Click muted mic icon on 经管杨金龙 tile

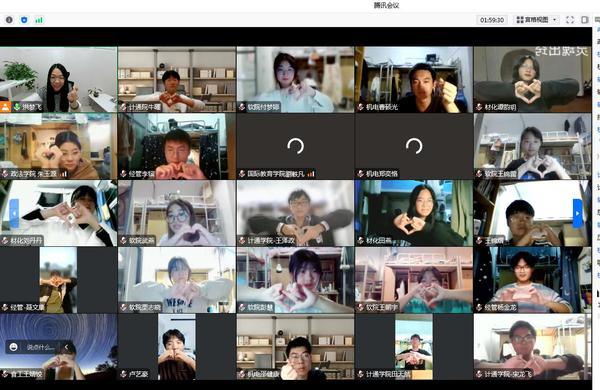click(479, 307)
